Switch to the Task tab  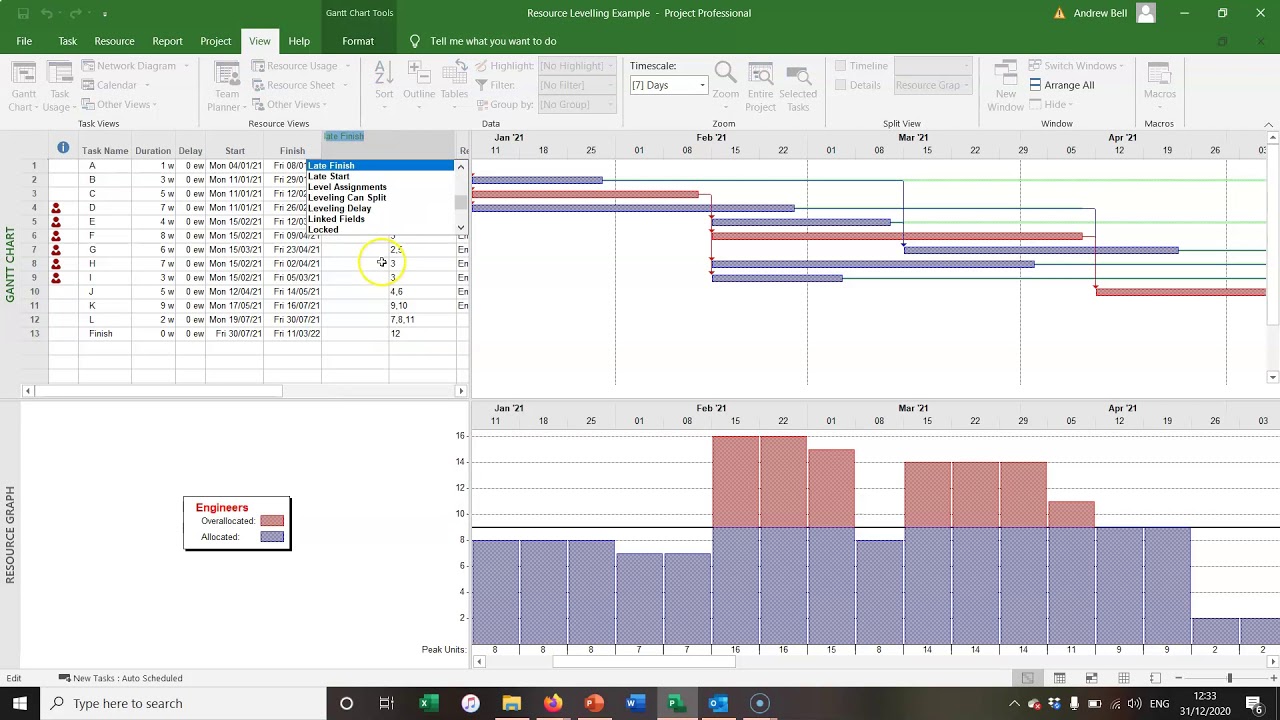click(x=67, y=41)
